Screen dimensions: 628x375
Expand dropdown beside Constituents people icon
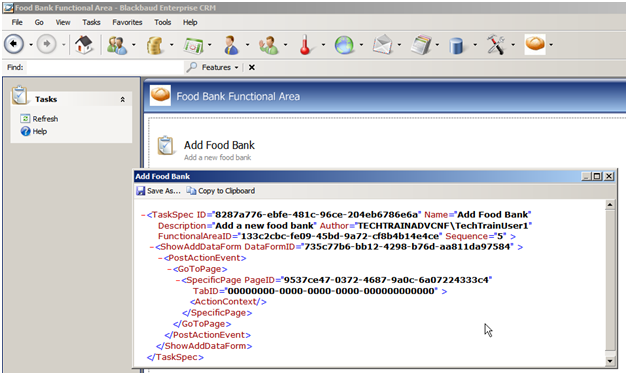click(134, 45)
